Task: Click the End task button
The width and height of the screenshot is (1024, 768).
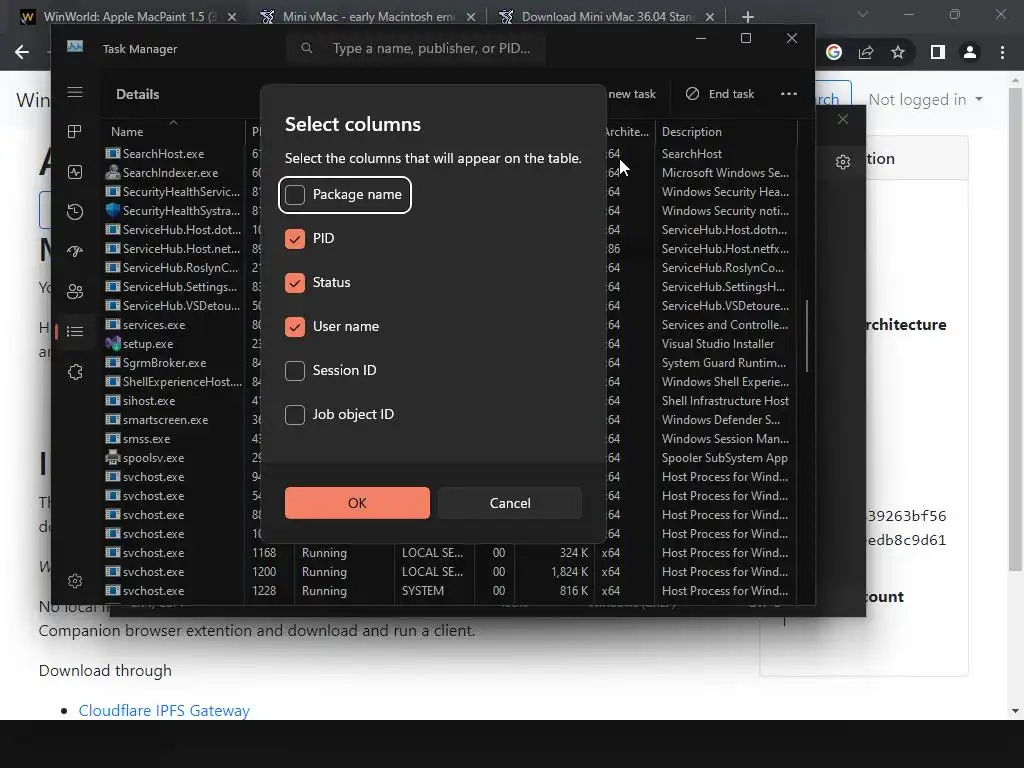Action: tap(720, 94)
